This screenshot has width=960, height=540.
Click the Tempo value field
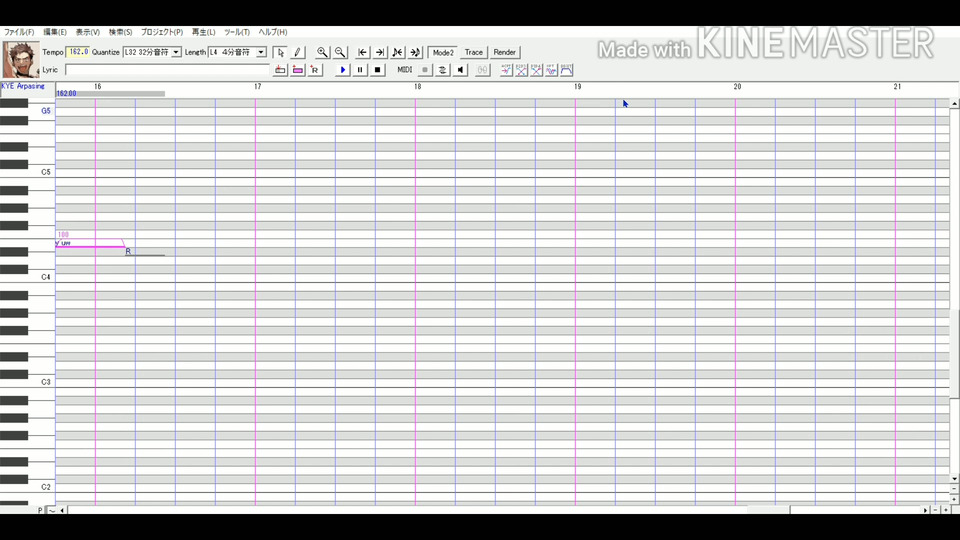point(78,52)
